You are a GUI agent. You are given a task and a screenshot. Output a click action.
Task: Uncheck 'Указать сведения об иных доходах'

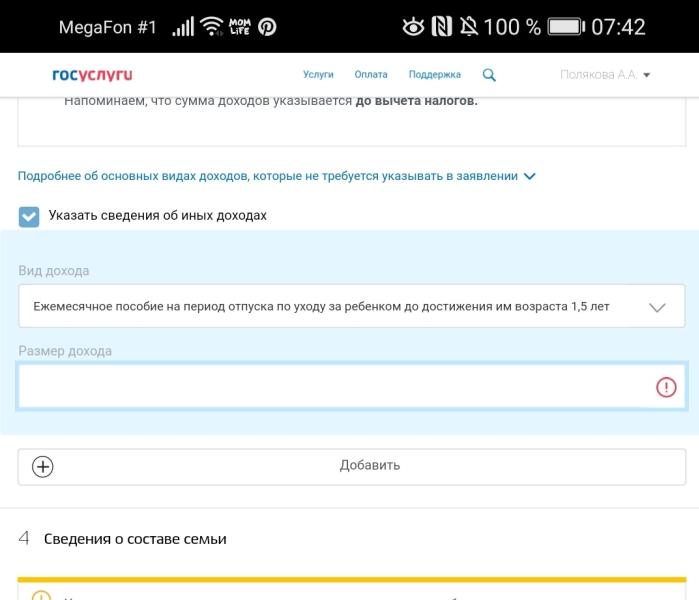(29, 216)
